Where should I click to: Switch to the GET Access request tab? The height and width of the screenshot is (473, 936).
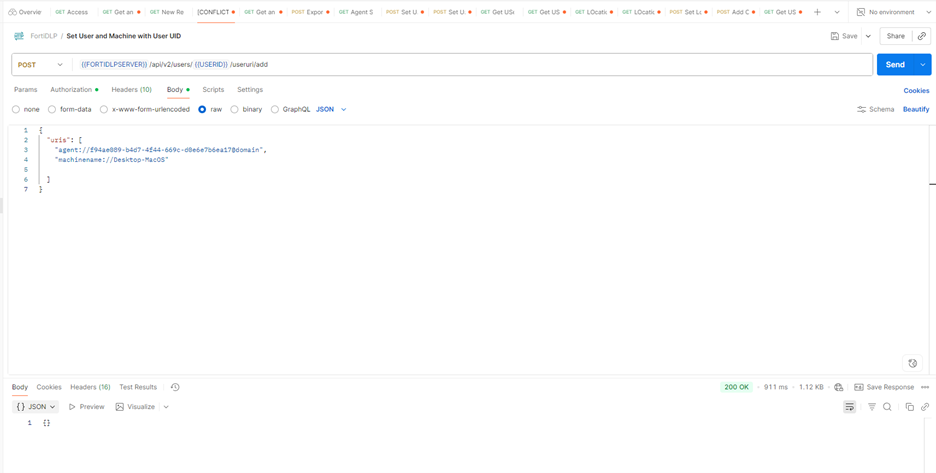tap(71, 12)
